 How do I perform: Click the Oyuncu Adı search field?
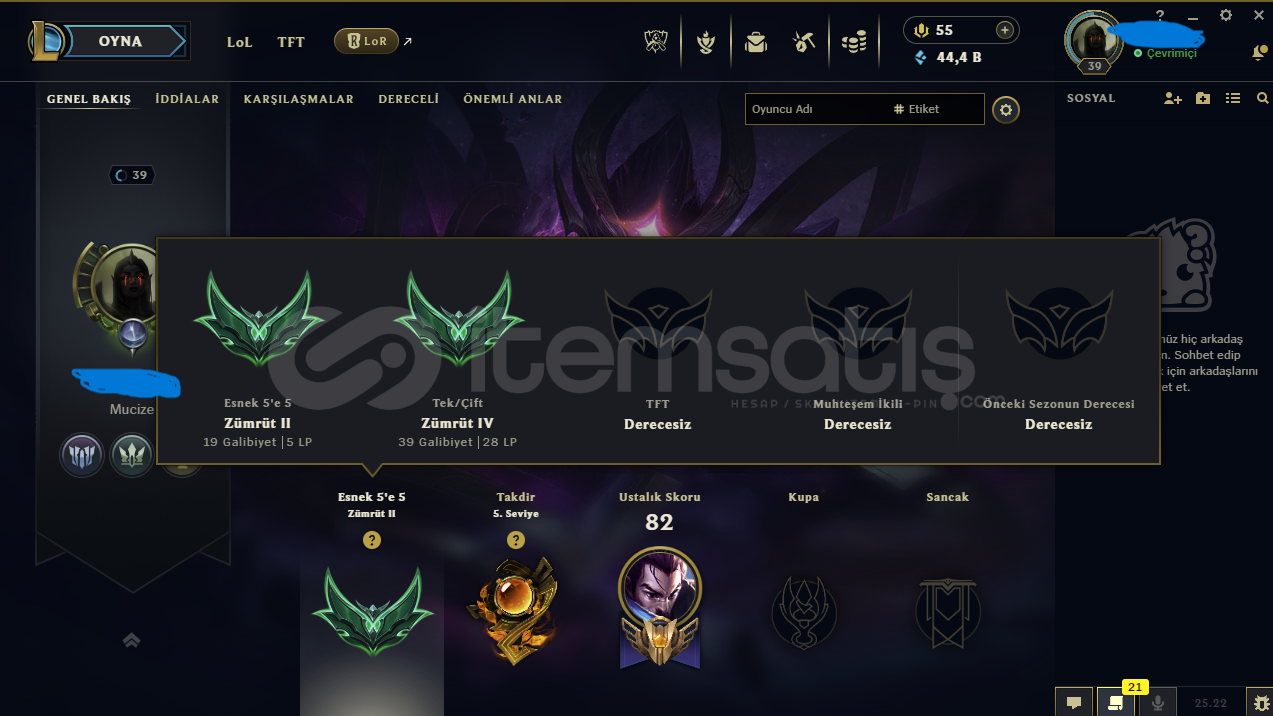coord(812,109)
